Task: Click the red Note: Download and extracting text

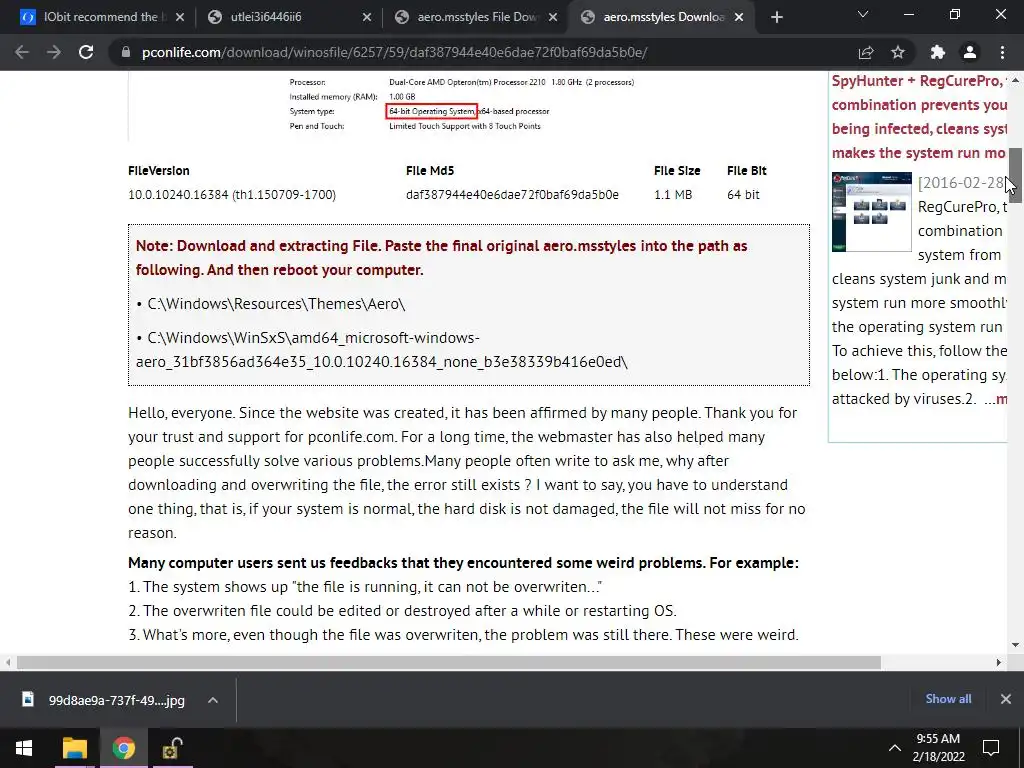Action: (x=441, y=258)
